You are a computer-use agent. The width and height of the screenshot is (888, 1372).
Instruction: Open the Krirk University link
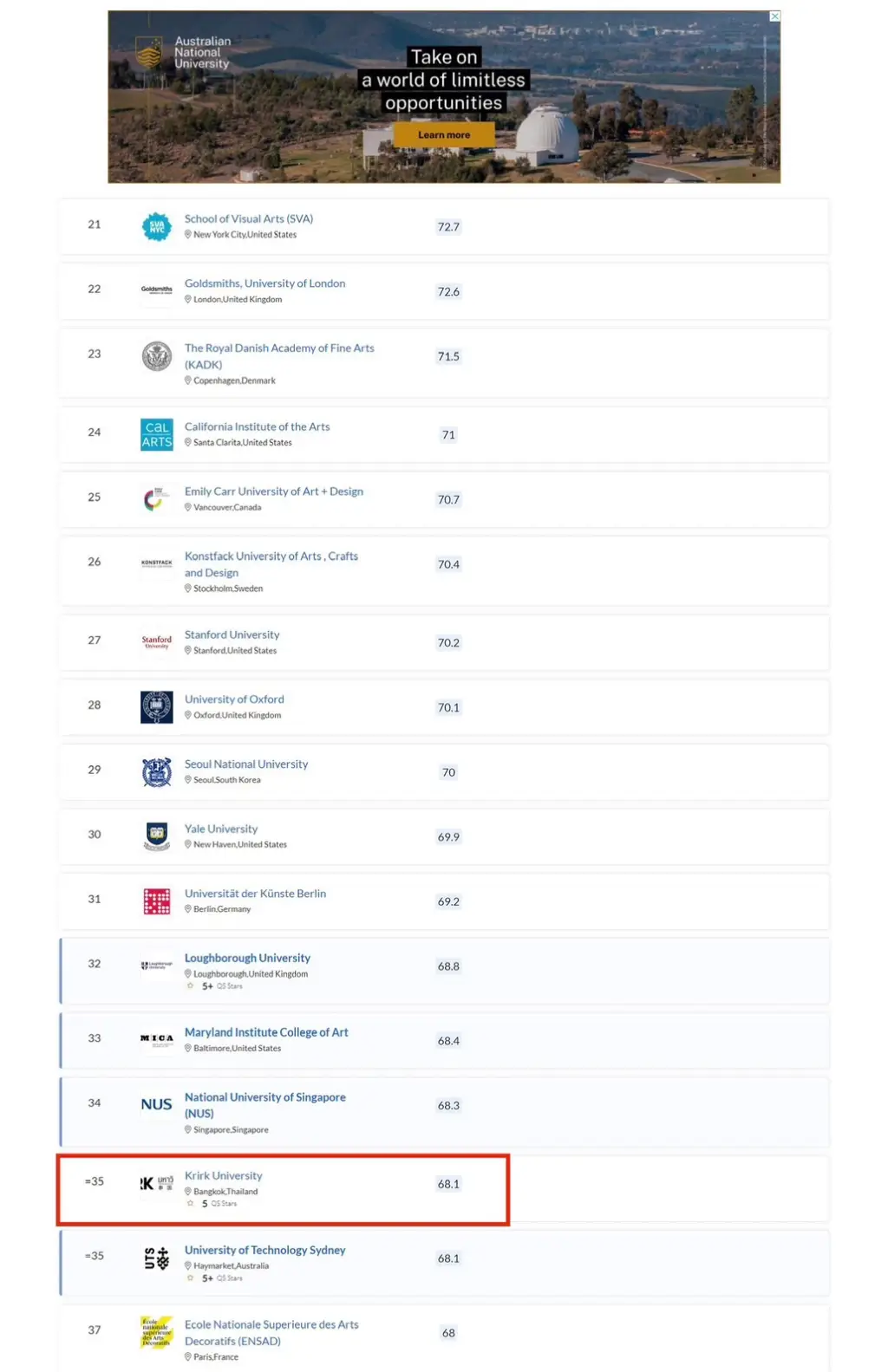point(223,1176)
